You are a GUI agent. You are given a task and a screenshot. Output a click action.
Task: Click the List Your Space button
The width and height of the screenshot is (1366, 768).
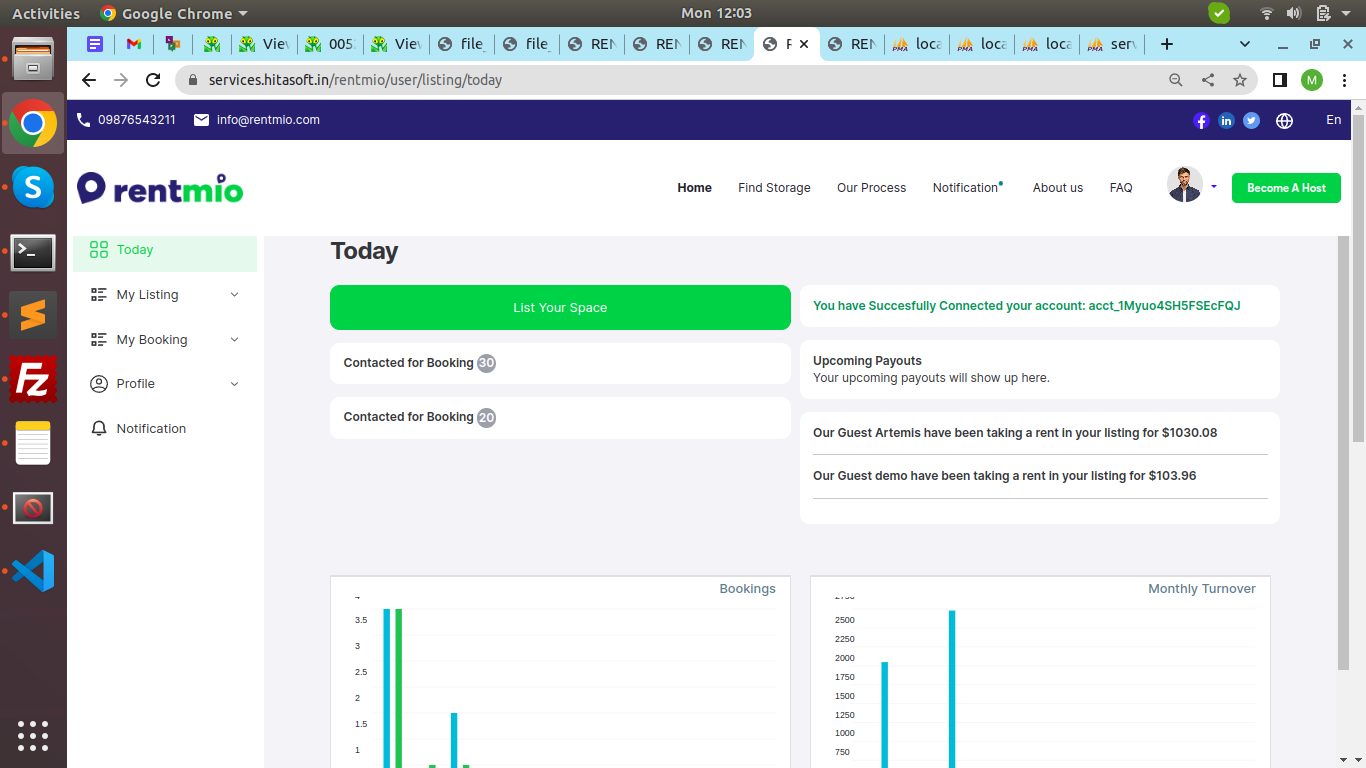560,308
